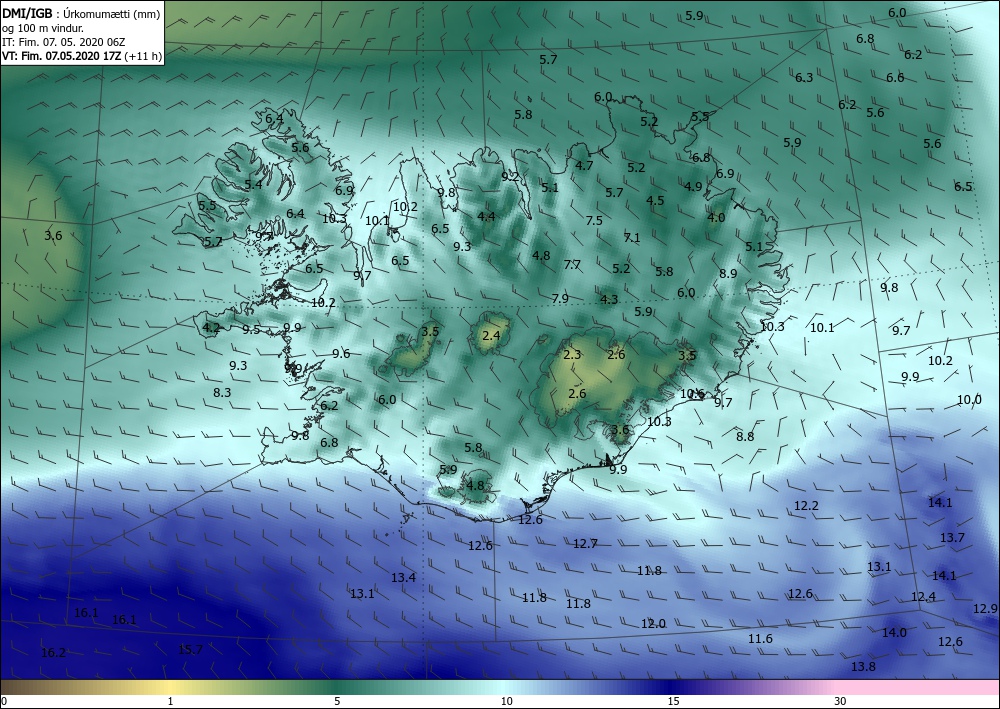Click the map value 9.5
Viewport: 1000px width, 709px height.
(x=251, y=330)
